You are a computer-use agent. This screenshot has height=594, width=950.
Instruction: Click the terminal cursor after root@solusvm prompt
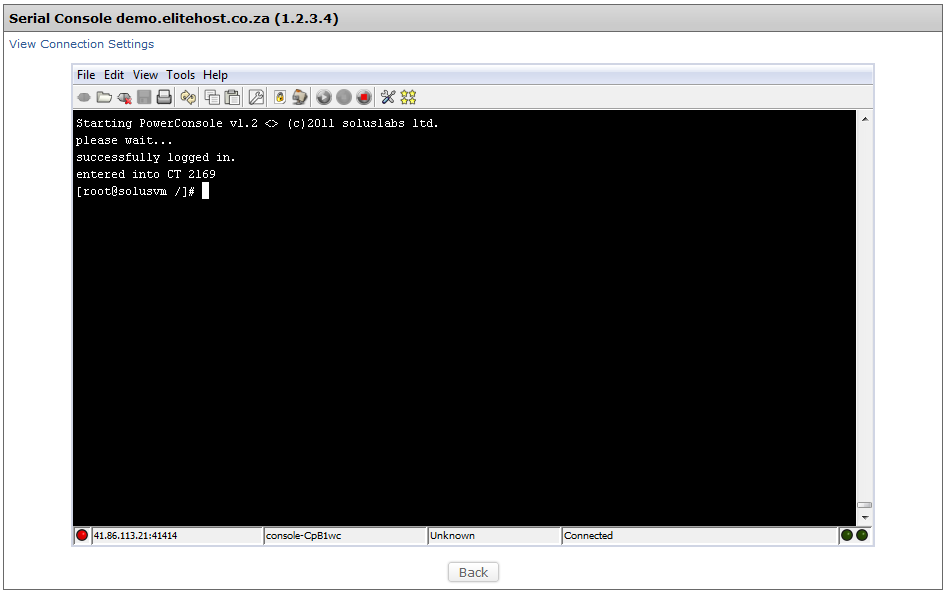(205, 191)
